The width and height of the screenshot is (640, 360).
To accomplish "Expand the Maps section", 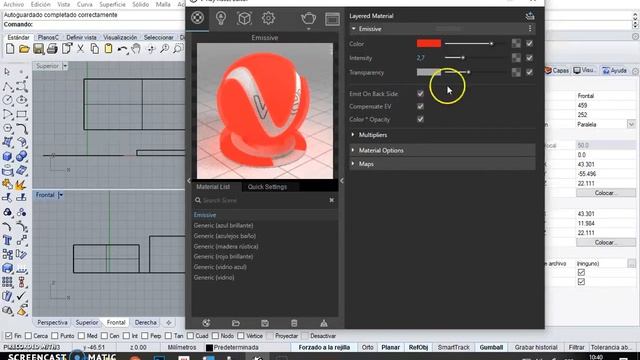I will (x=353, y=164).
